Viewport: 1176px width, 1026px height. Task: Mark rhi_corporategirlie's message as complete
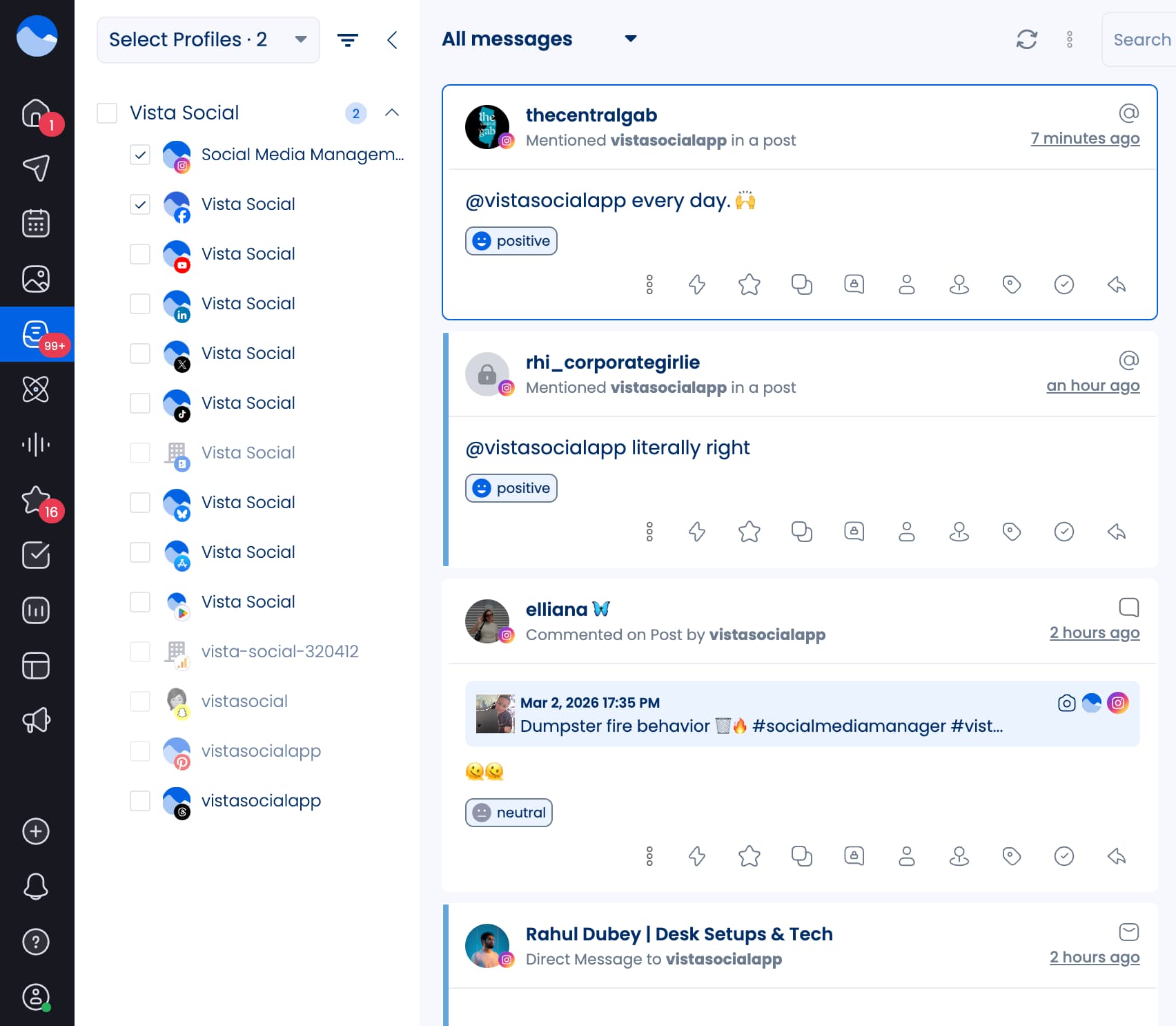click(1064, 532)
